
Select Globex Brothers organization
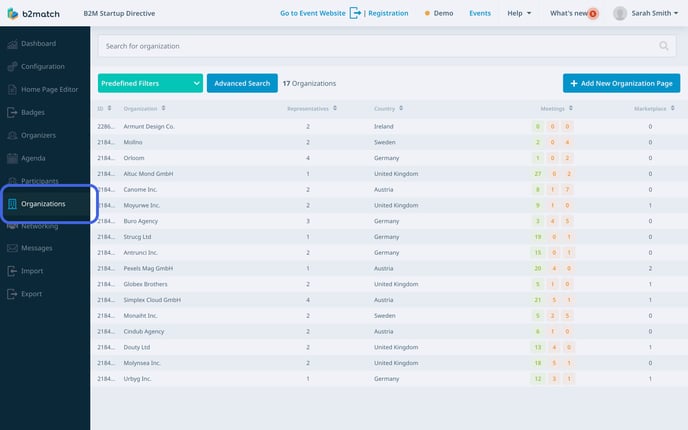[x=145, y=284]
